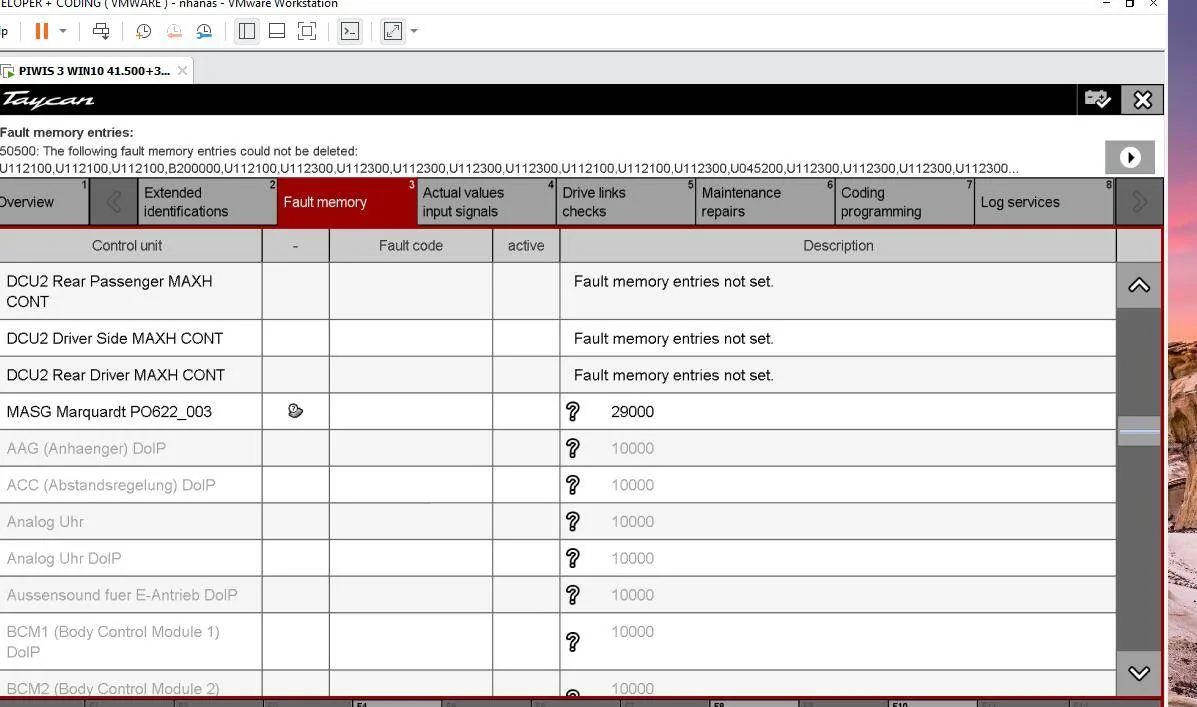Click the question mark icon beside 29000

[x=573, y=412]
